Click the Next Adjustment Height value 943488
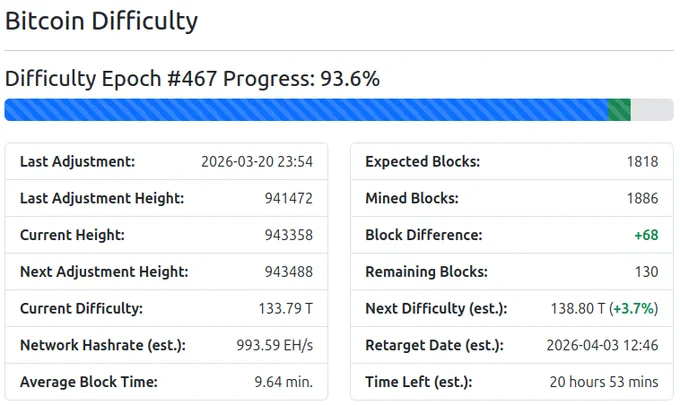The height and width of the screenshot is (405, 680). click(288, 272)
